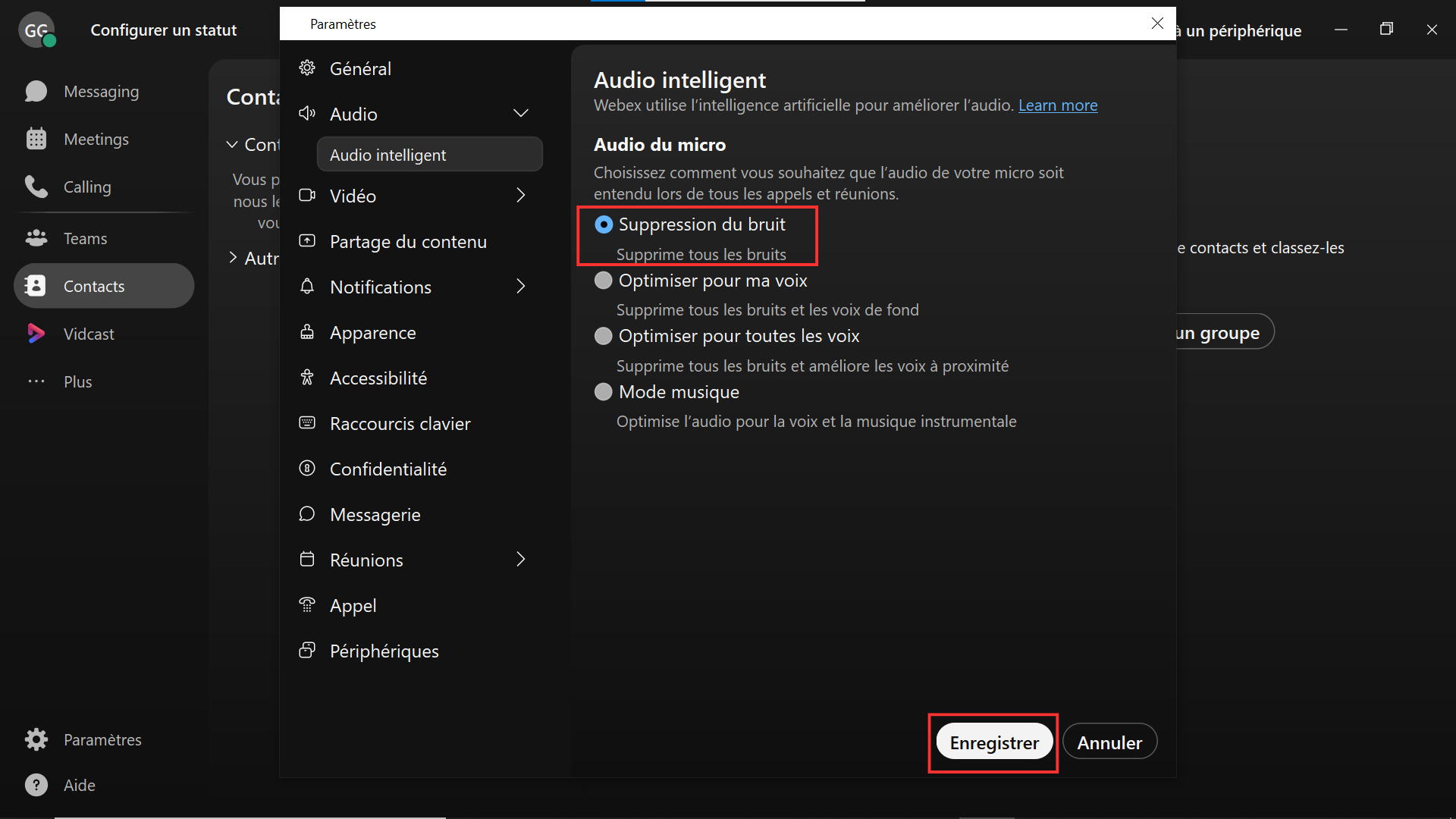Select Optimiser pour ma voix option
This screenshot has height=819, width=1456.
point(604,281)
